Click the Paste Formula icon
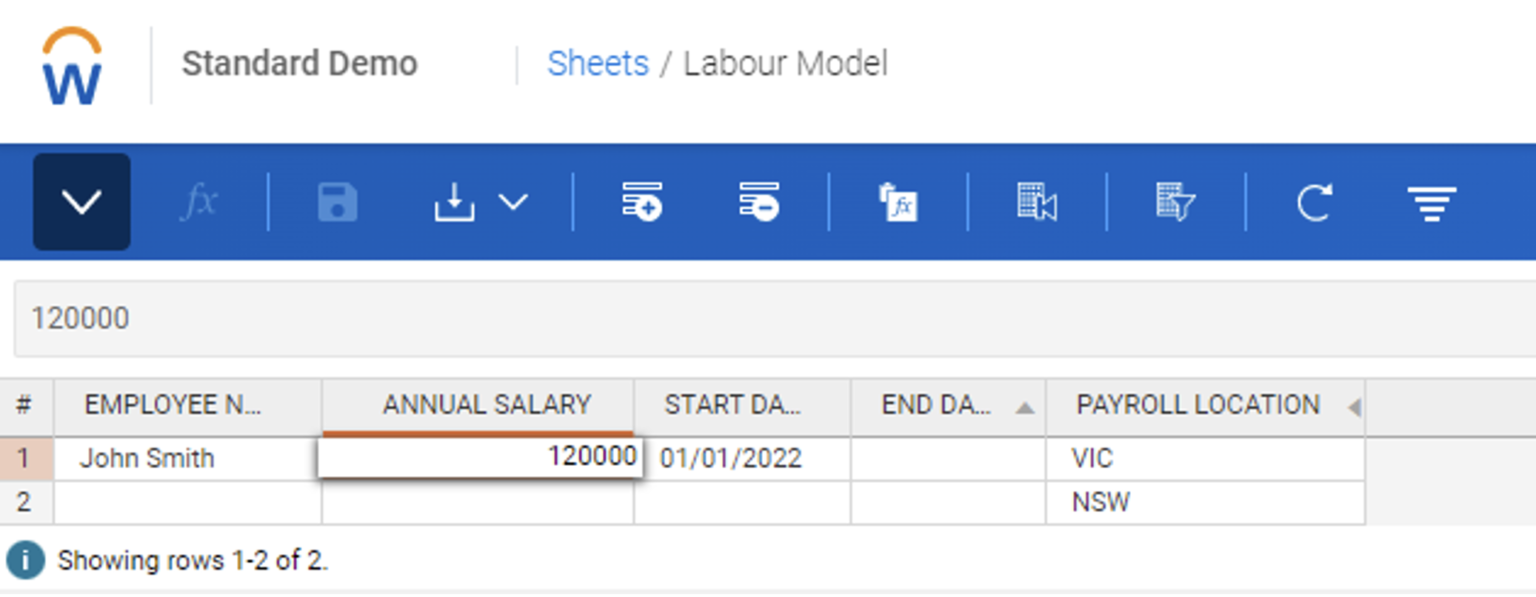 [x=898, y=200]
